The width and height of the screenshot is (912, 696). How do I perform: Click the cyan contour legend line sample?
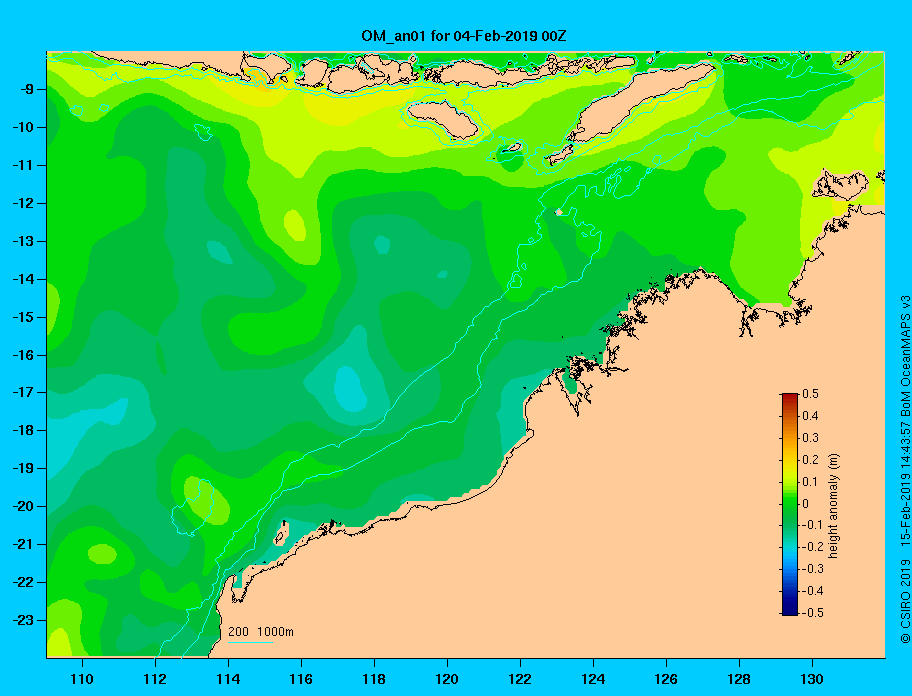250,642
